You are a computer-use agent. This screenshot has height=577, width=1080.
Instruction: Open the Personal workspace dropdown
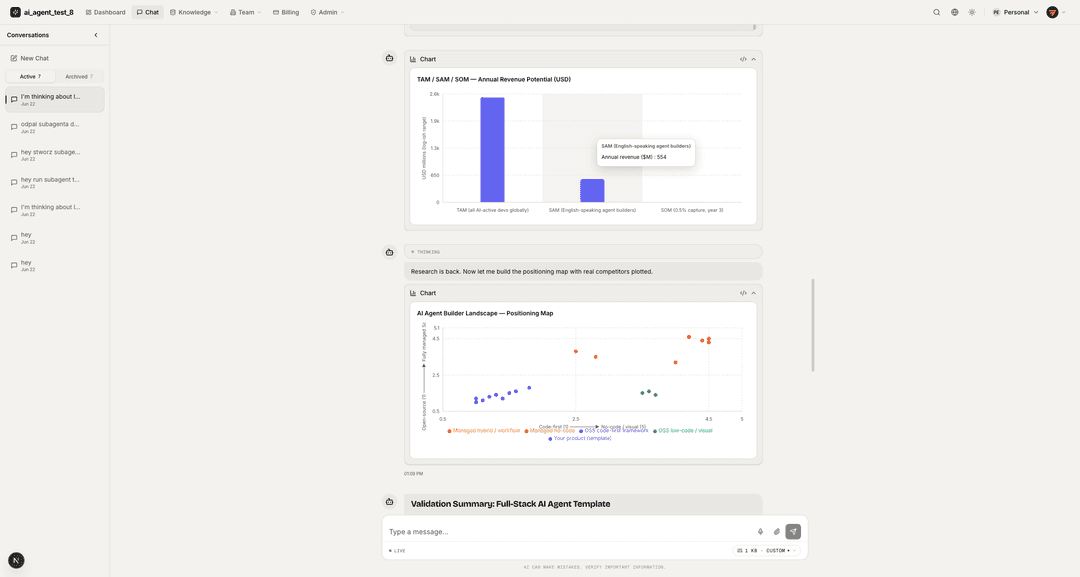point(1015,12)
